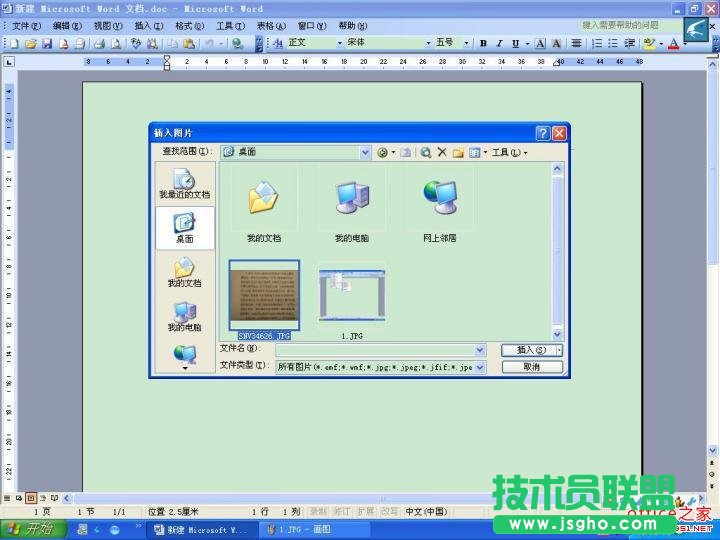Screen dimensions: 720x540
Task: Click the Bulleted list icon
Action: point(613,44)
